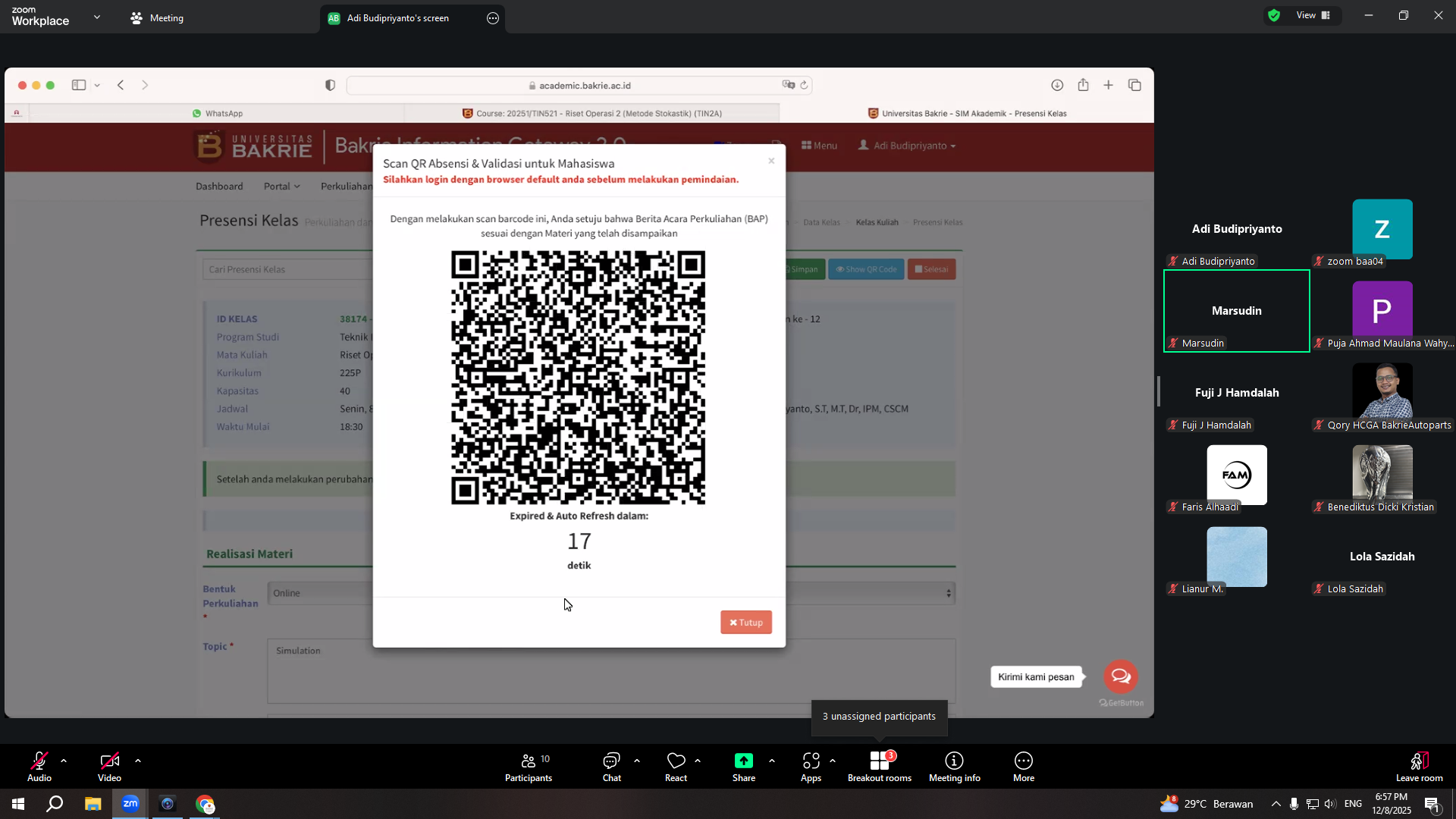Click the academic.bakrie.ac.id address bar
Viewport: 1456px width, 819px height.
580,86
